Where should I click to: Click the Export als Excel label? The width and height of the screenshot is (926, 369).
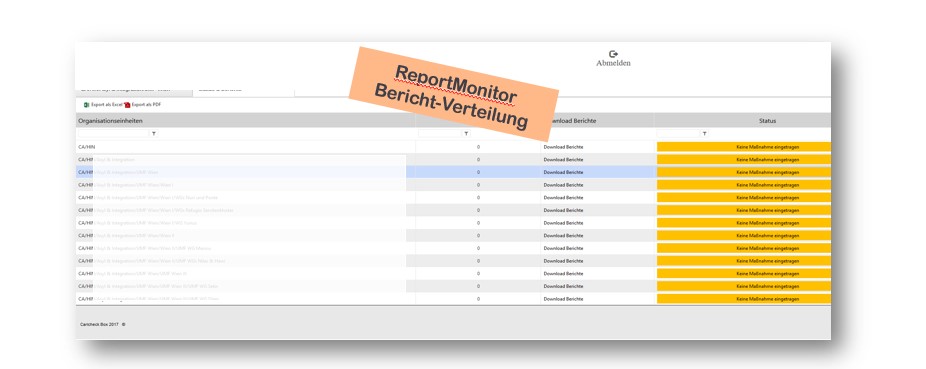(x=107, y=105)
